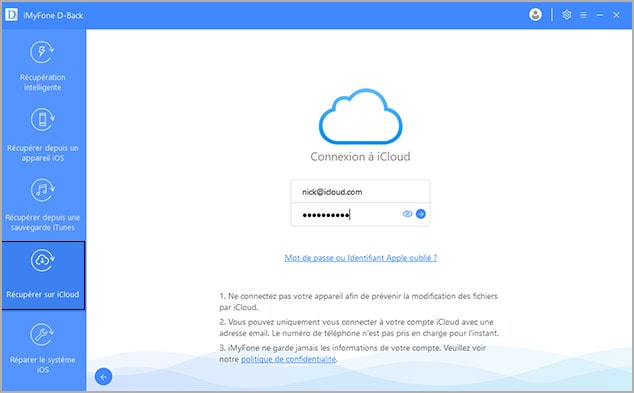Close the iMyFone D-Back window
Viewport: 634px width, 393px height.
(616, 15)
